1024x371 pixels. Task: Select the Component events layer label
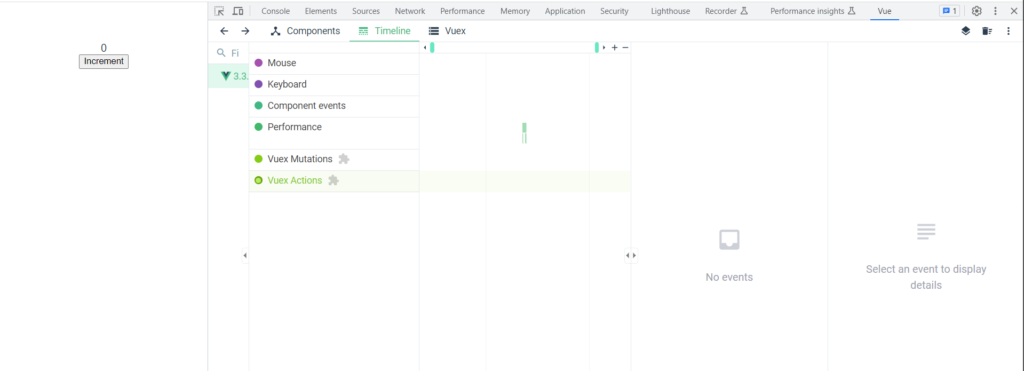(x=306, y=105)
